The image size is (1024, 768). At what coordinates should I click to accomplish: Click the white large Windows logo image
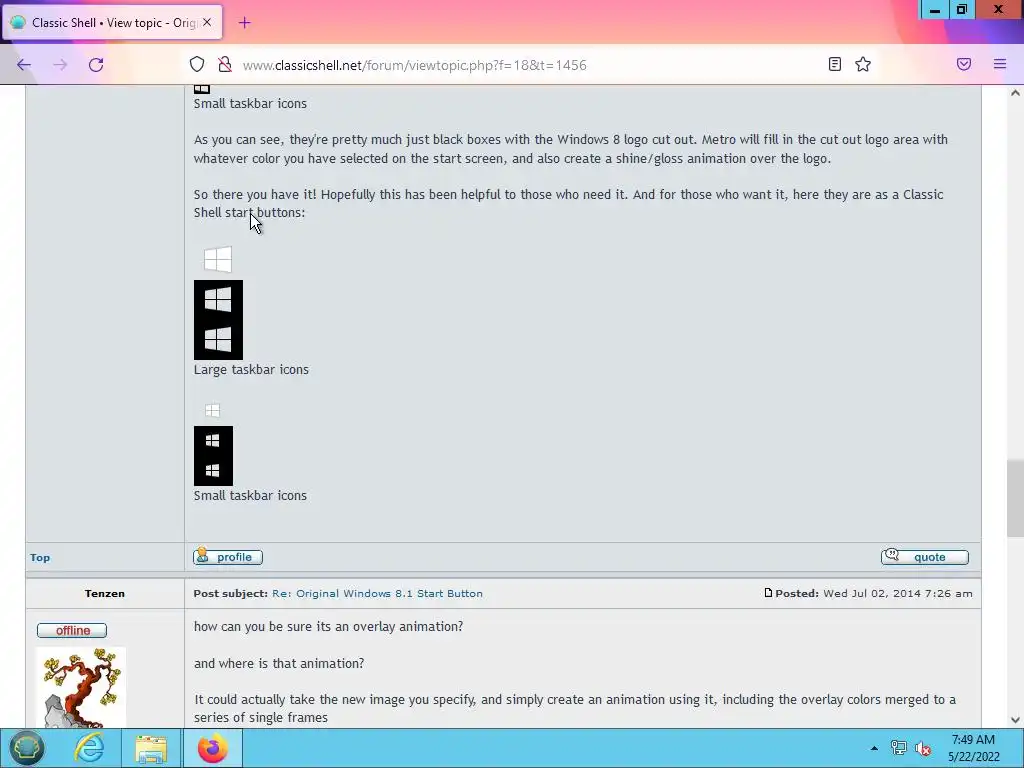click(217, 259)
